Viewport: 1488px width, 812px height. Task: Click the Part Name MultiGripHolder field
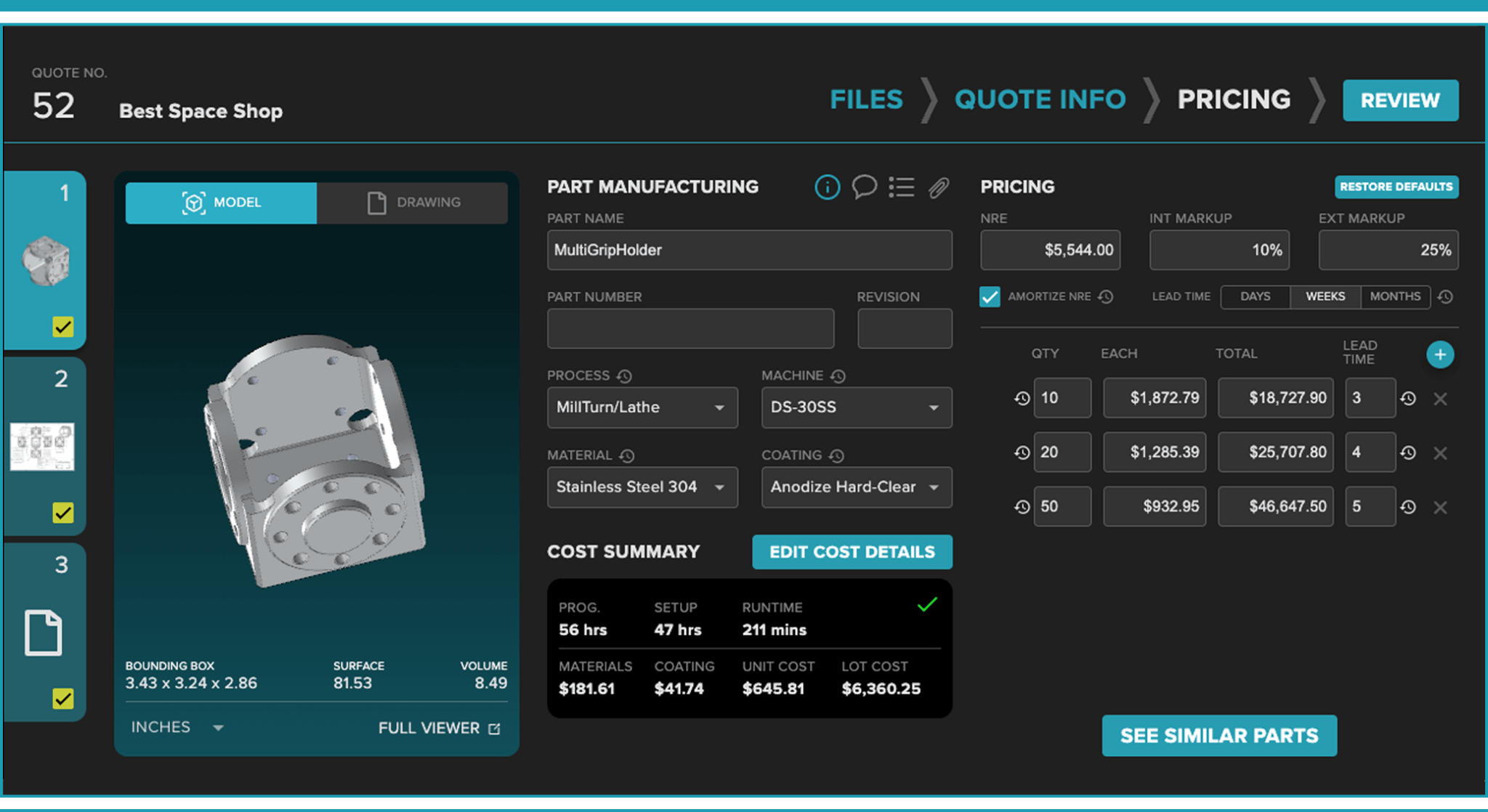pos(749,250)
